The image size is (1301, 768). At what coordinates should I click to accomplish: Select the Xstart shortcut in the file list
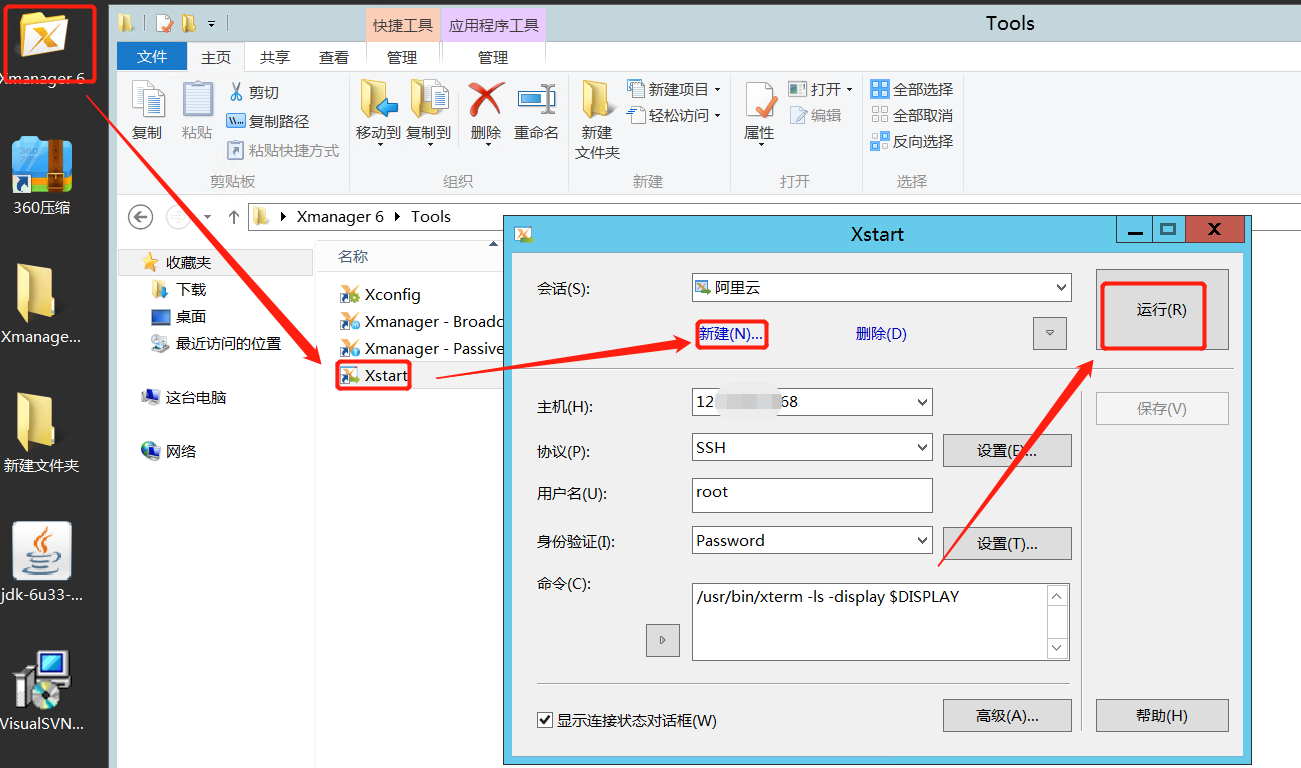(374, 375)
